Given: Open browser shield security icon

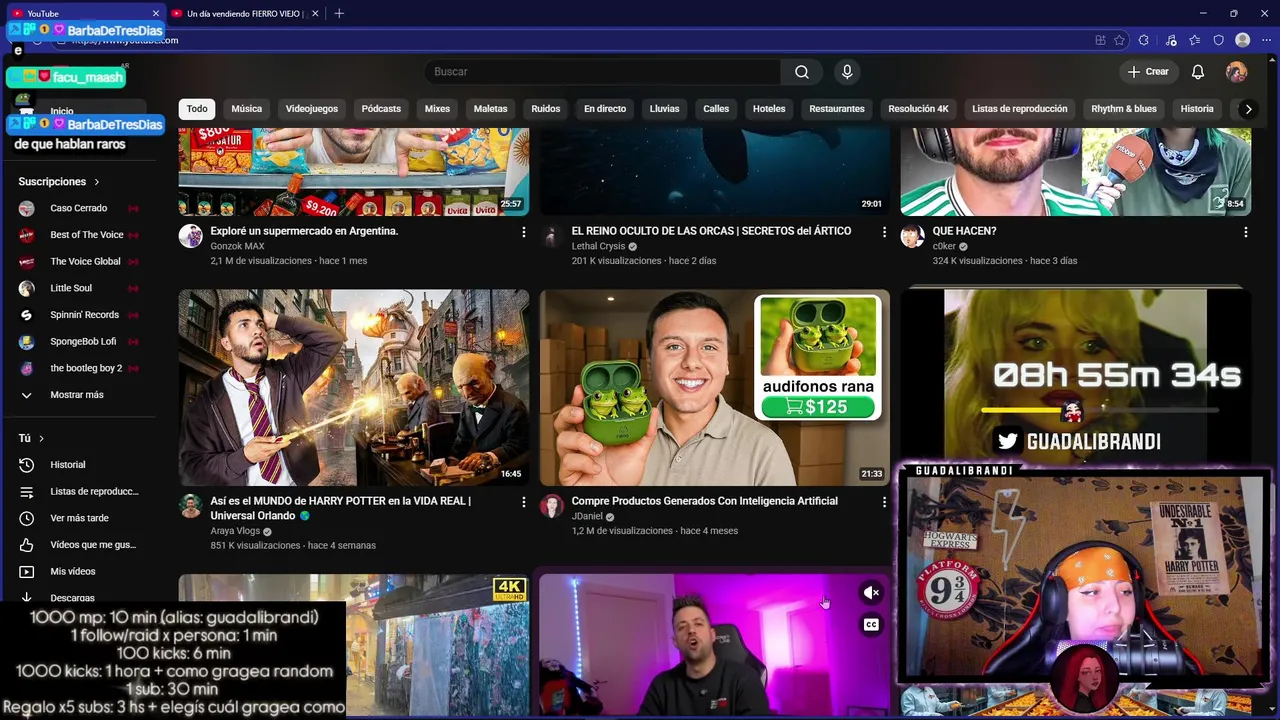Looking at the screenshot, I should 1219,40.
